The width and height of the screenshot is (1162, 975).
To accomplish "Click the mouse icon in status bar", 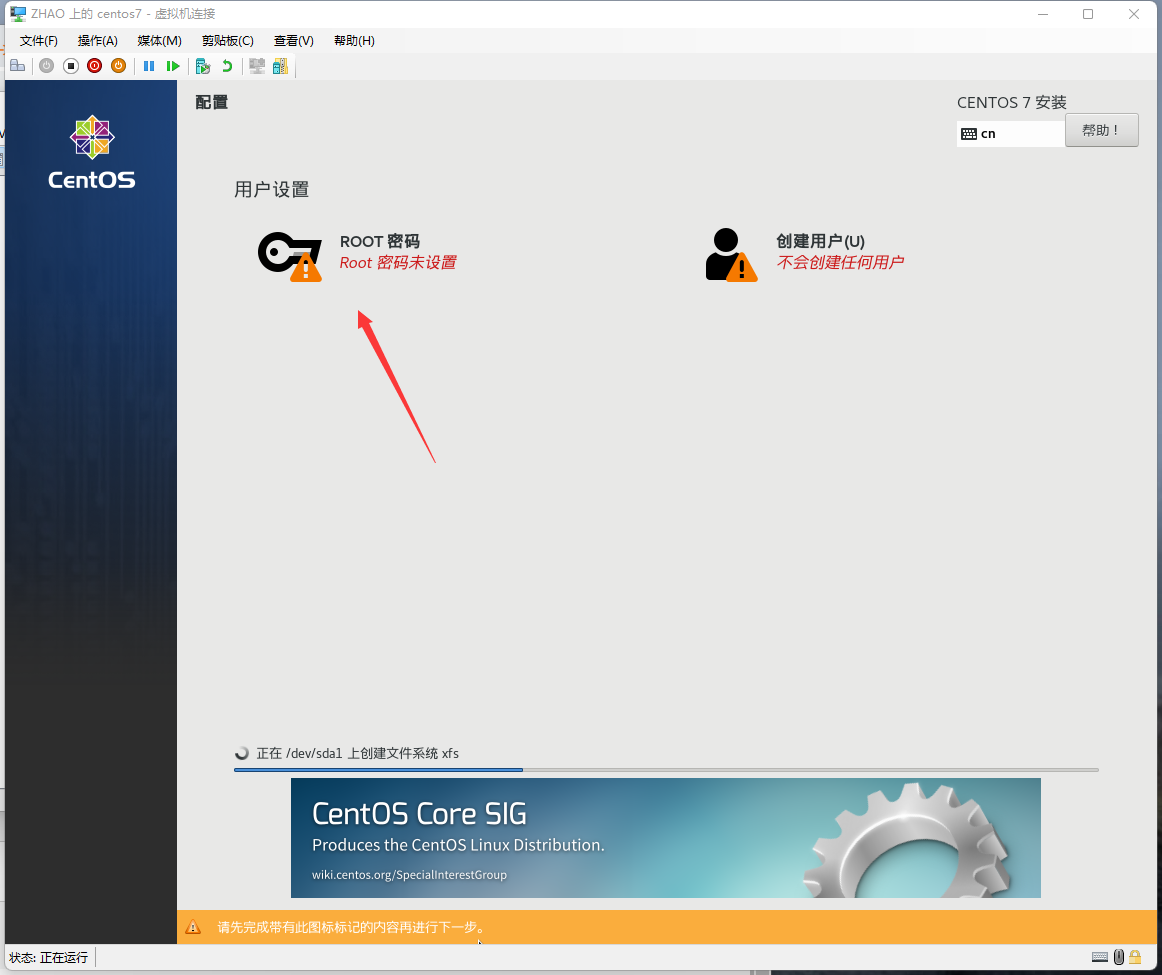I will click(x=1118, y=957).
